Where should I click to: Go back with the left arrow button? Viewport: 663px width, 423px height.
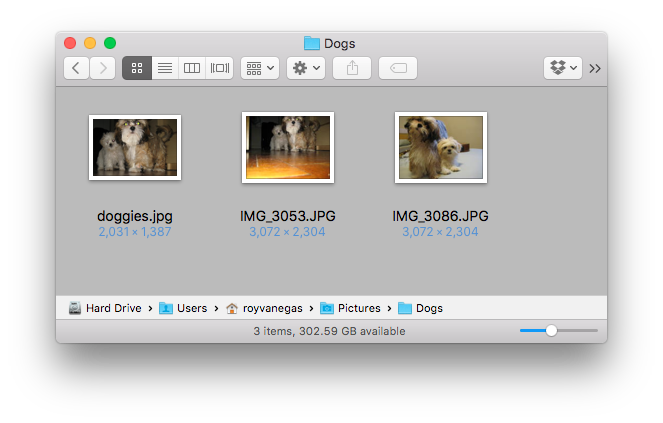coord(76,68)
